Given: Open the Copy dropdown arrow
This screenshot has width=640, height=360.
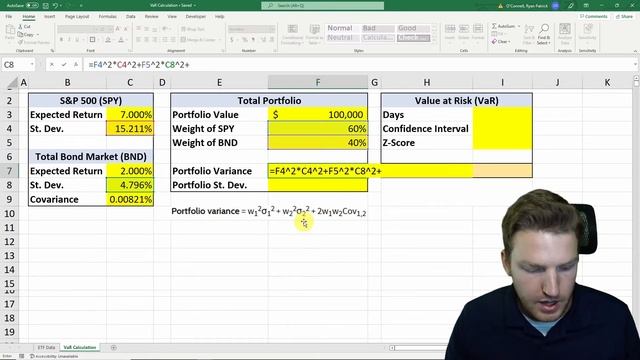Looking at the screenshot, I should [x=38, y=35].
